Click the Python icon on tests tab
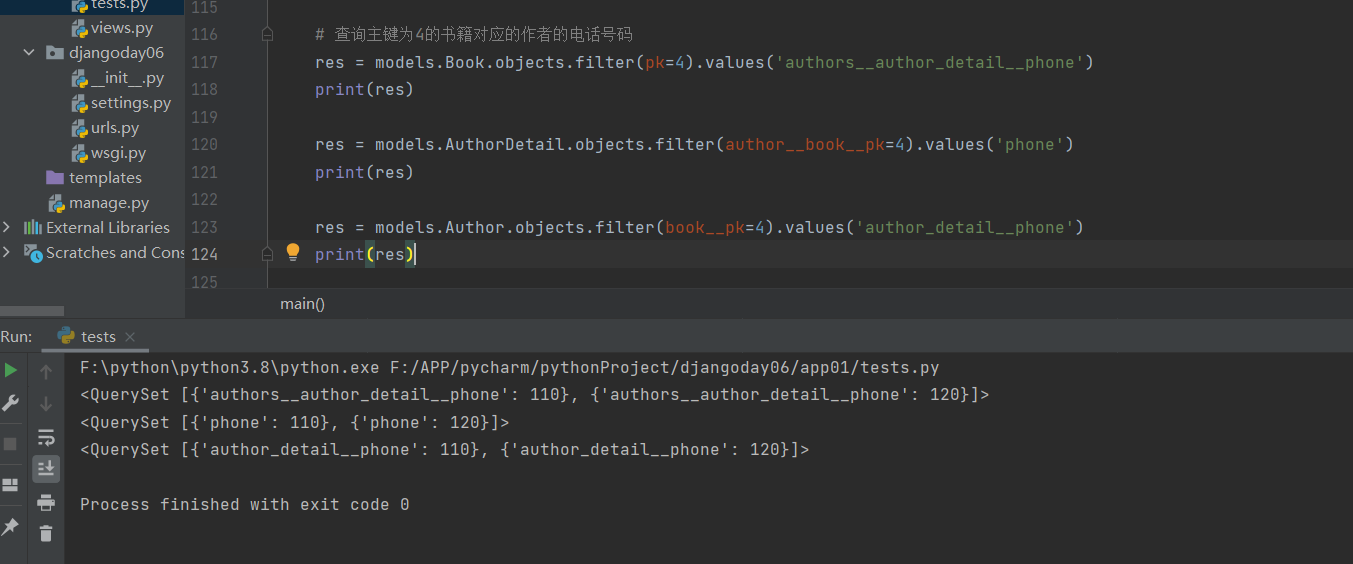The height and width of the screenshot is (564, 1353). pos(66,336)
